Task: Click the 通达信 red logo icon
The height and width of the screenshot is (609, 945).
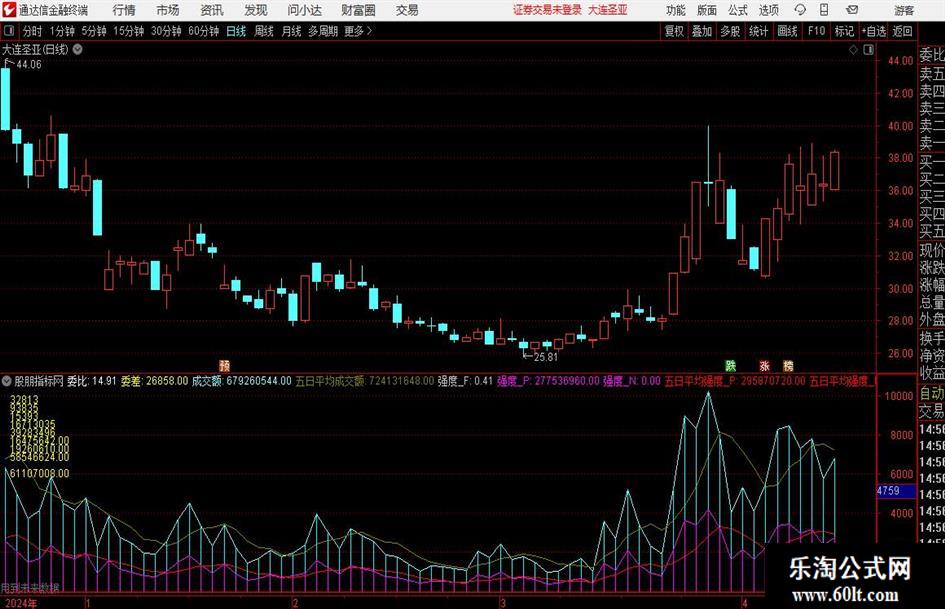Action: point(8,10)
